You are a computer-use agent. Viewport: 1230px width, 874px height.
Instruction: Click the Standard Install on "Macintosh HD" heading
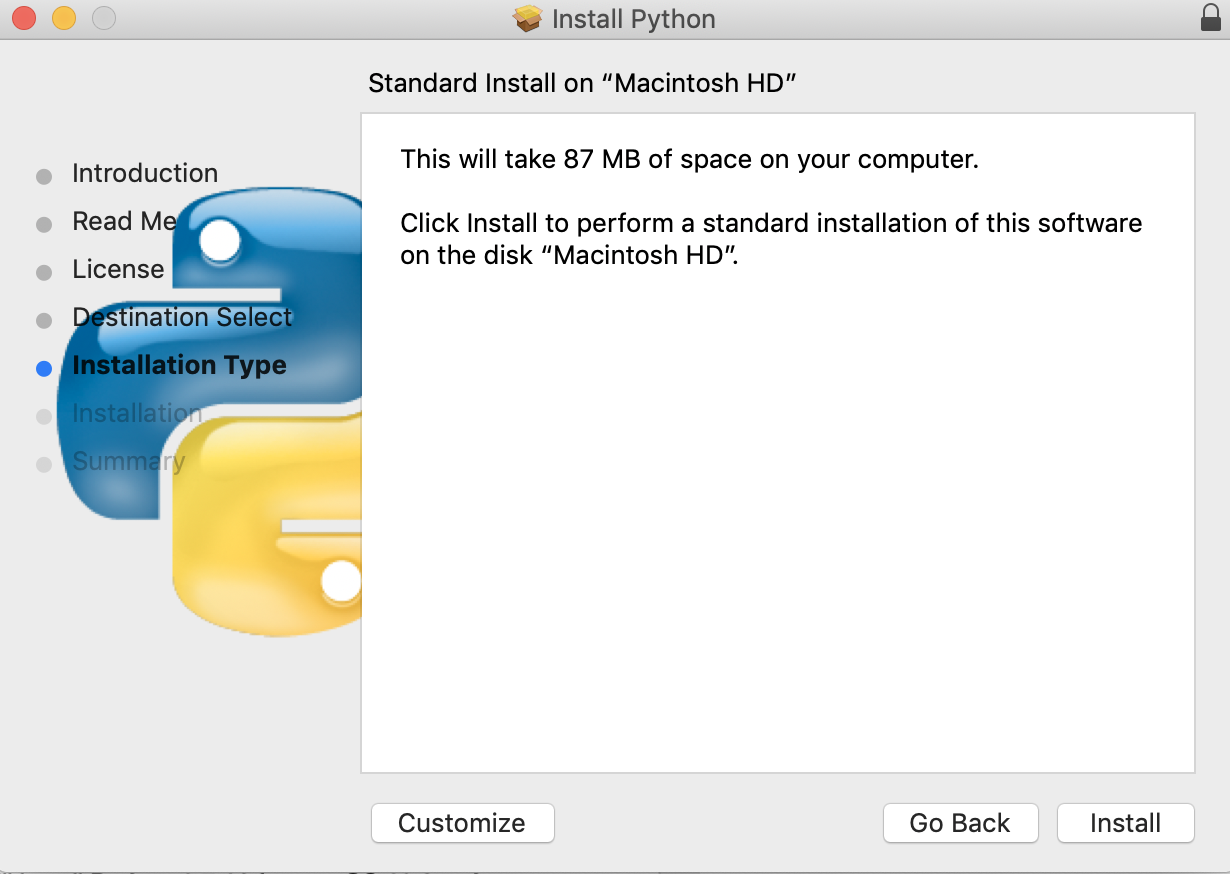(x=581, y=83)
